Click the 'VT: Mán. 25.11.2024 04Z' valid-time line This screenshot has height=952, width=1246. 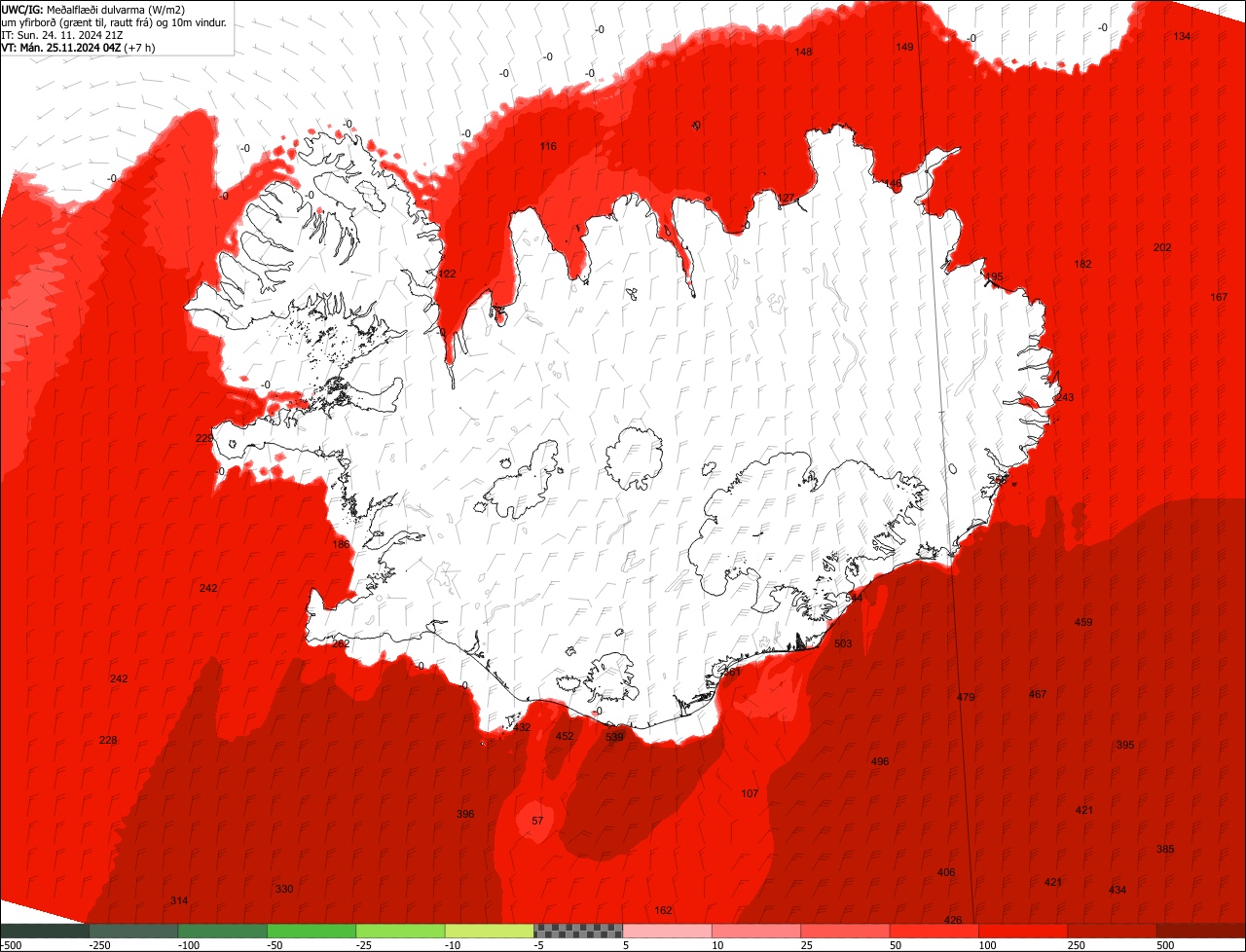coord(76,47)
